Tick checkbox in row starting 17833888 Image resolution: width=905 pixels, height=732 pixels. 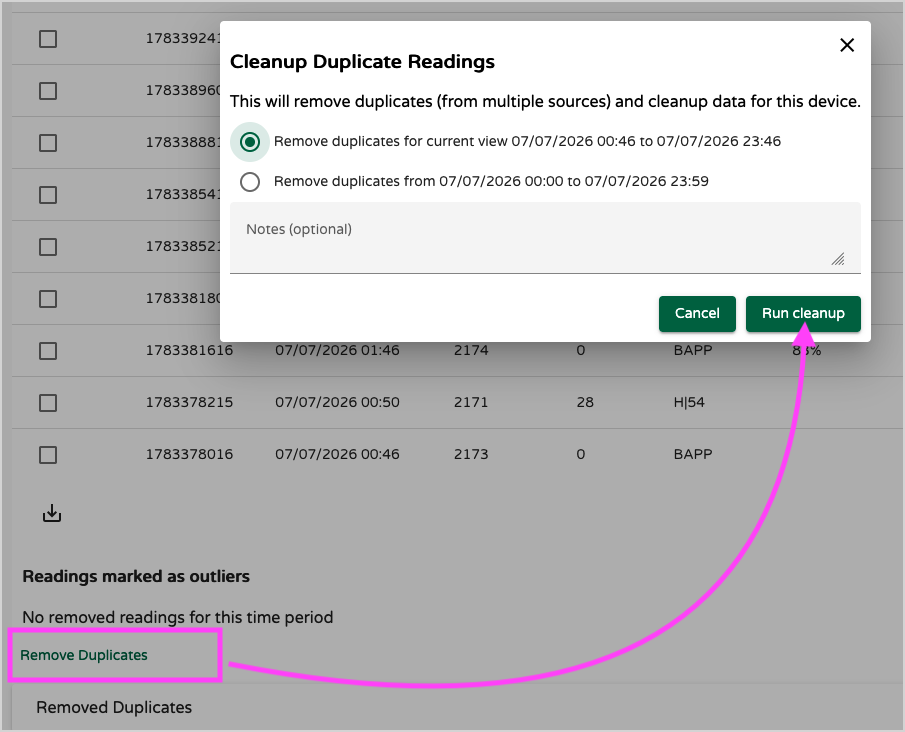(48, 143)
